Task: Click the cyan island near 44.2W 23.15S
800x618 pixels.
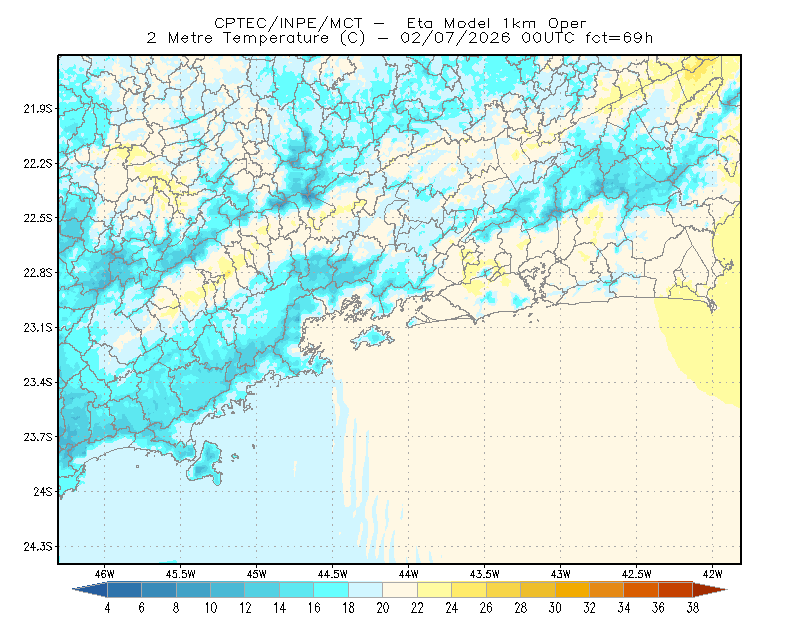Action: (x=372, y=337)
